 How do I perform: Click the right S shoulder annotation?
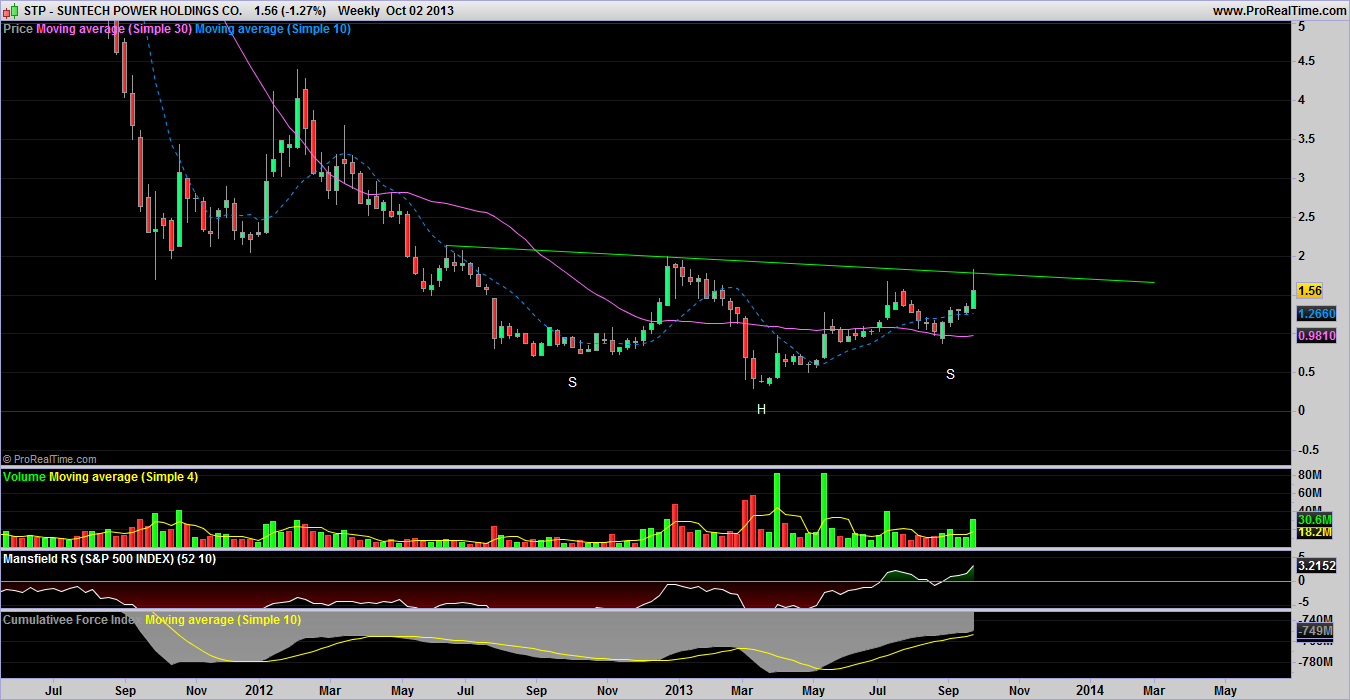[950, 374]
